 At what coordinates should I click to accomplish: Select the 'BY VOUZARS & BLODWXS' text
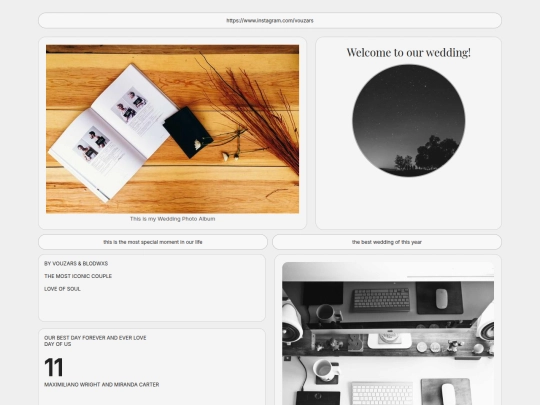(76, 263)
